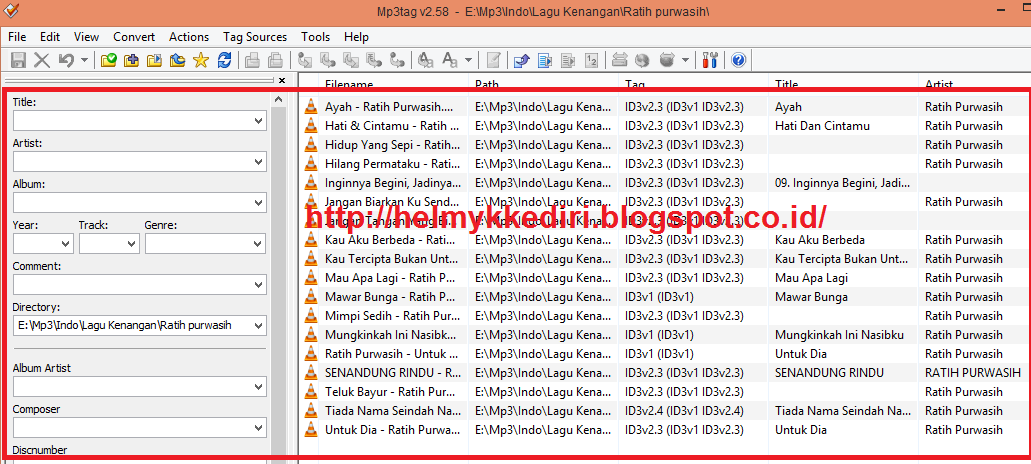Open the Convert menu
Screen dimensions: 1031x464
(134, 37)
